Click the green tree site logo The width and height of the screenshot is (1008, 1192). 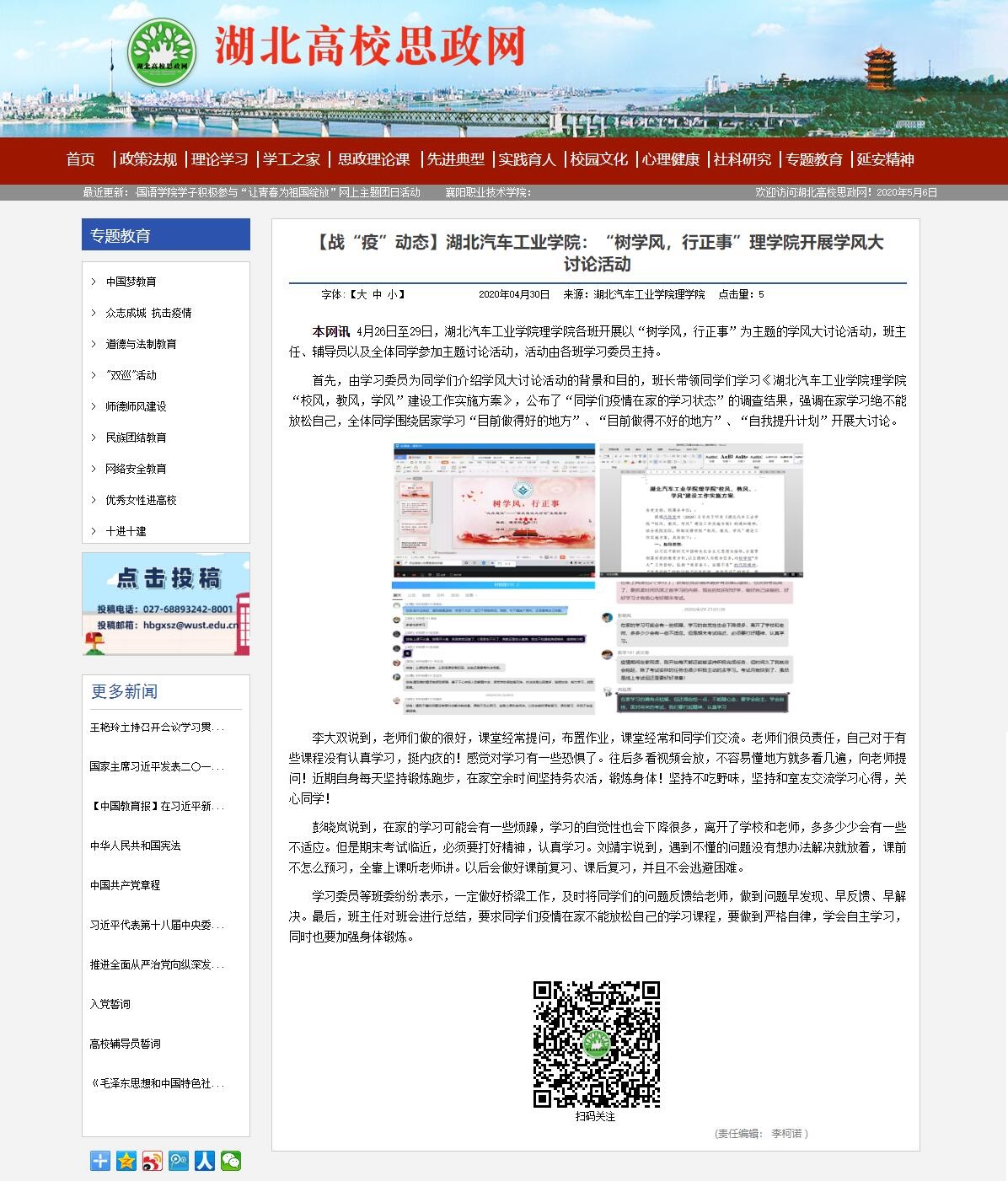(x=163, y=51)
